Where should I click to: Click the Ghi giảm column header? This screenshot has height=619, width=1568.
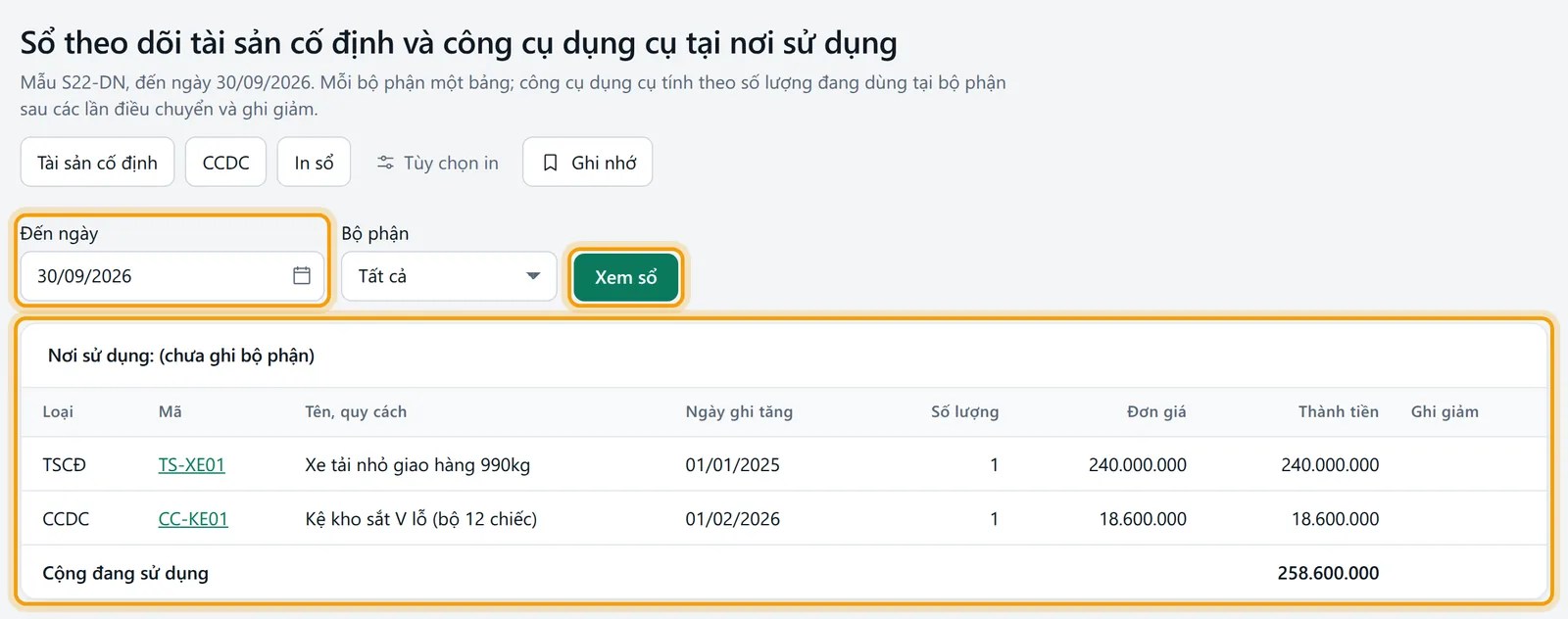pyautogui.click(x=1445, y=411)
